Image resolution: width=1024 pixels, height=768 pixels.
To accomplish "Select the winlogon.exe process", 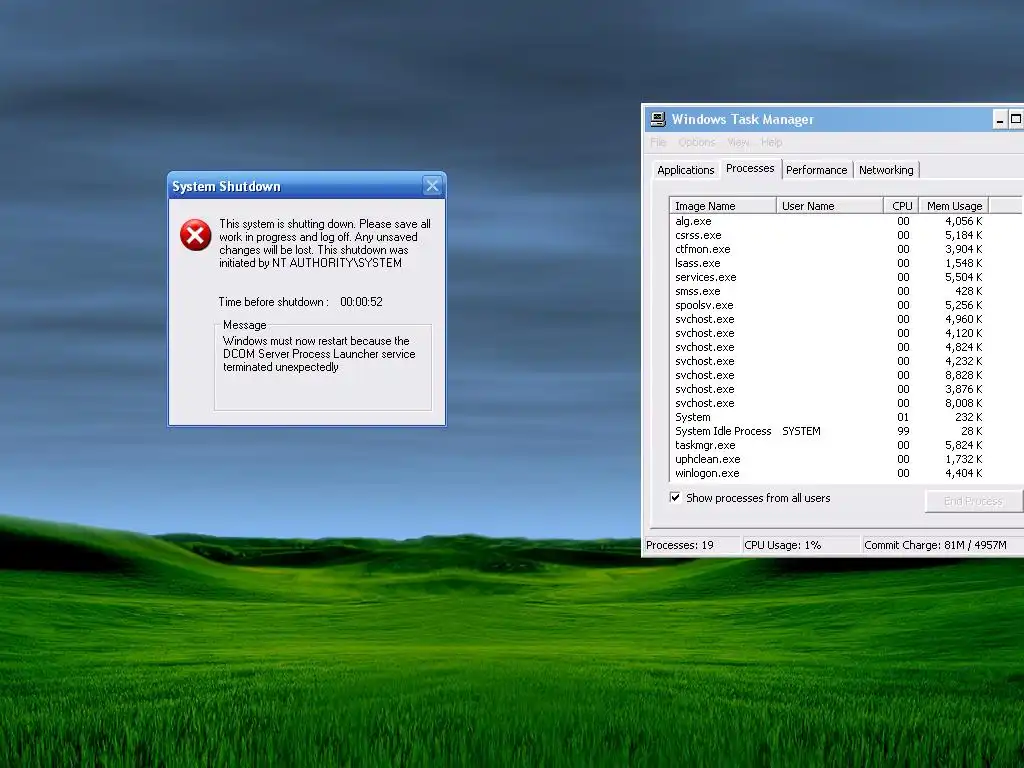I will (x=829, y=473).
